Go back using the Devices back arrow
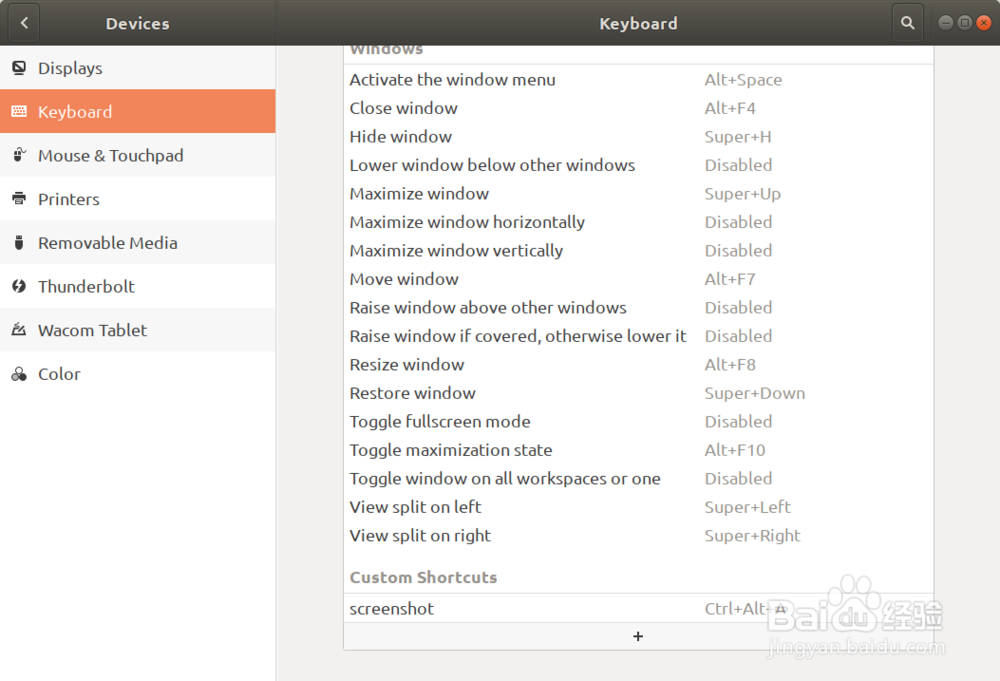Image resolution: width=1000 pixels, height=681 pixels. (24, 23)
